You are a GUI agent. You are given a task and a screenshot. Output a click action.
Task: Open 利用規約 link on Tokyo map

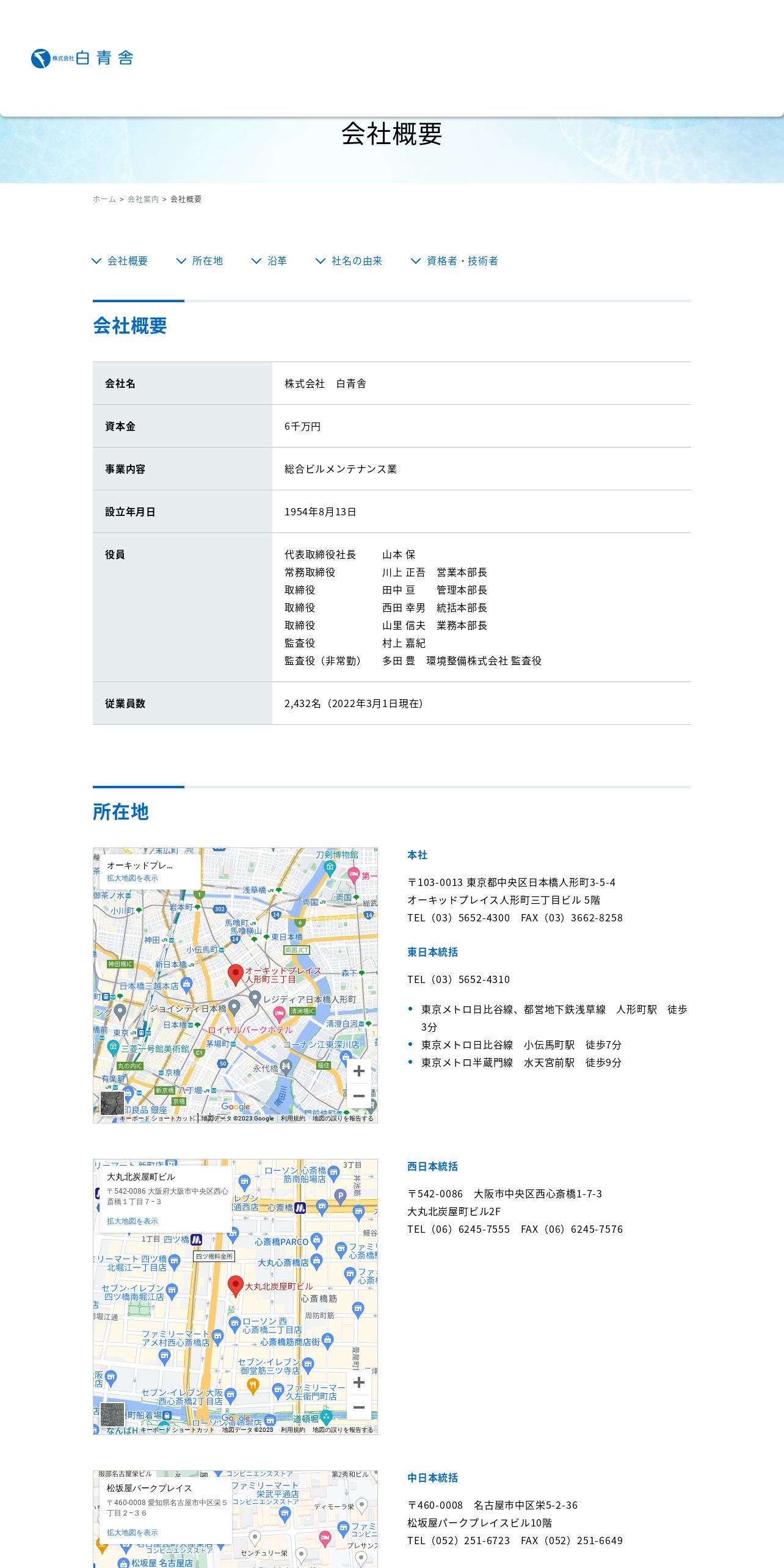click(x=293, y=1119)
